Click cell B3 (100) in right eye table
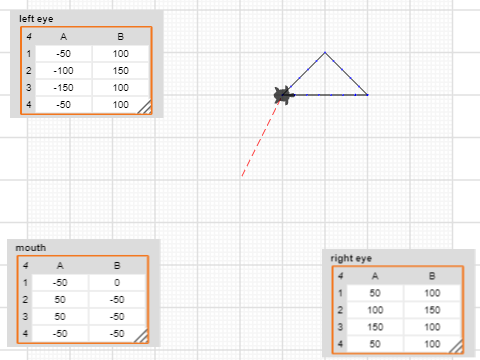Viewport: 480px width, 360px height. (432, 327)
